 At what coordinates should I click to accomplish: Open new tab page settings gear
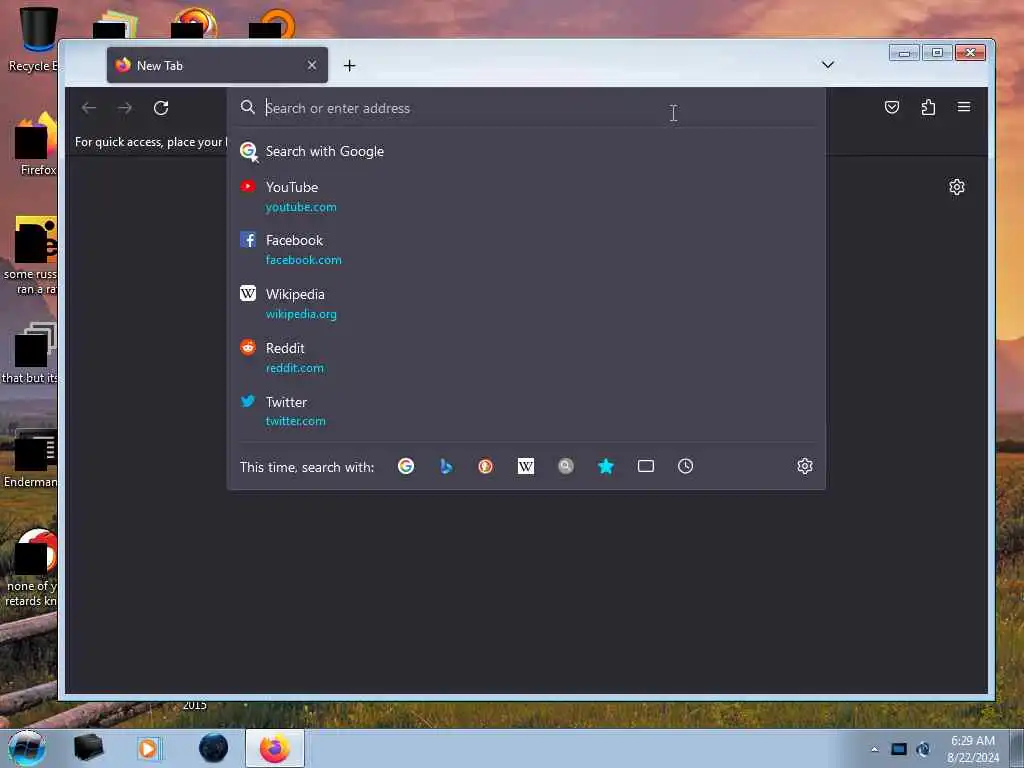(x=957, y=187)
